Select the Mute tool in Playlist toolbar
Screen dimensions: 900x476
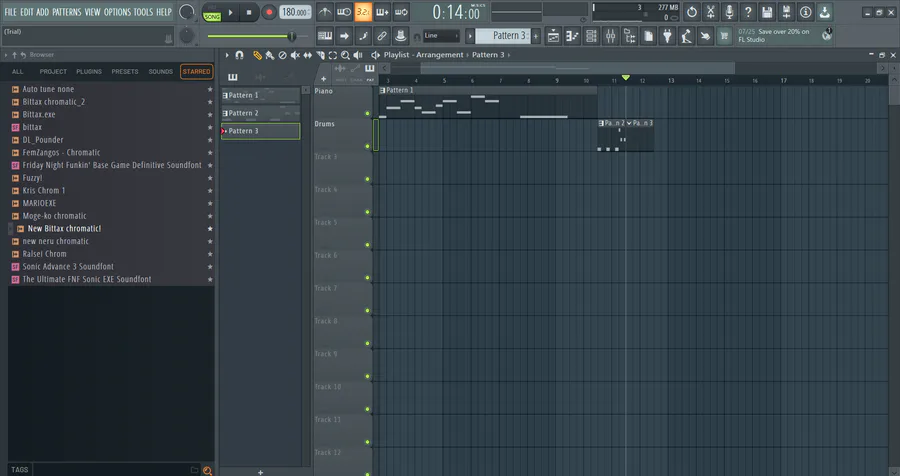(x=295, y=55)
